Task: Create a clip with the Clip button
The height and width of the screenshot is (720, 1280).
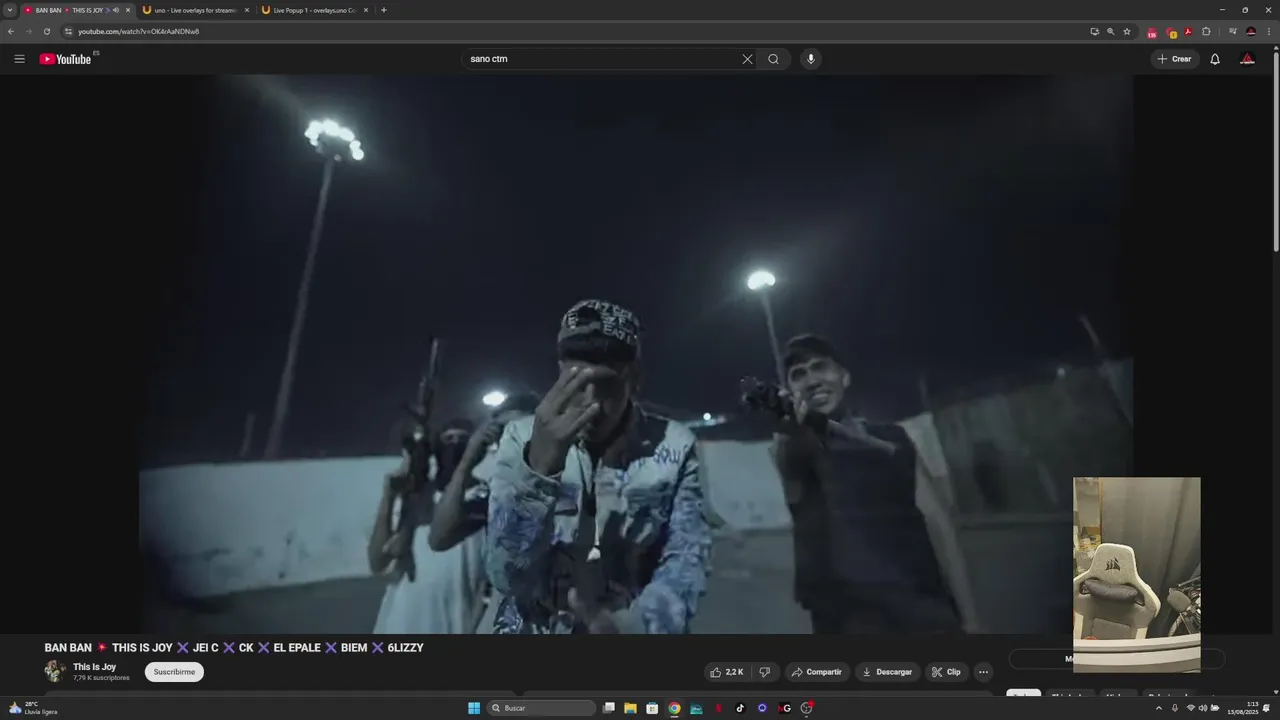Action: [947, 672]
